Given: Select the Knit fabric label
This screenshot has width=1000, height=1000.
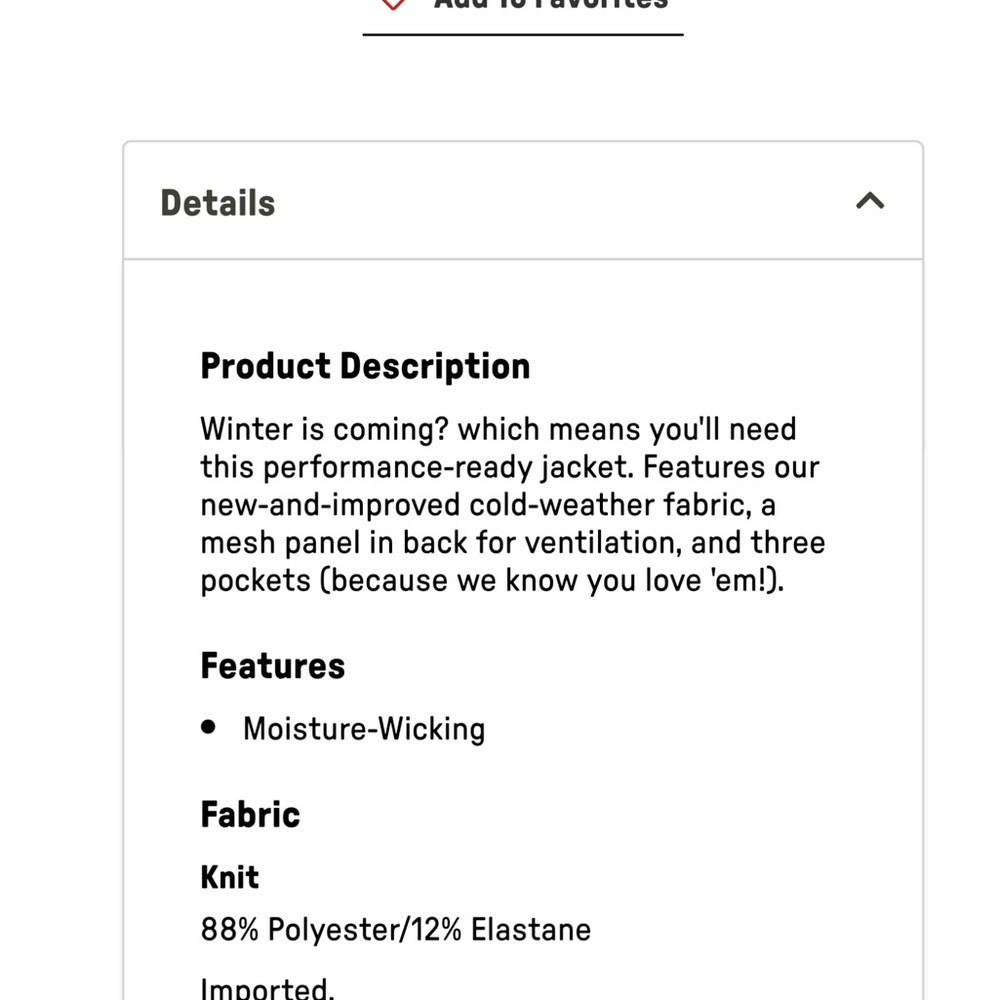Looking at the screenshot, I should point(228,877).
